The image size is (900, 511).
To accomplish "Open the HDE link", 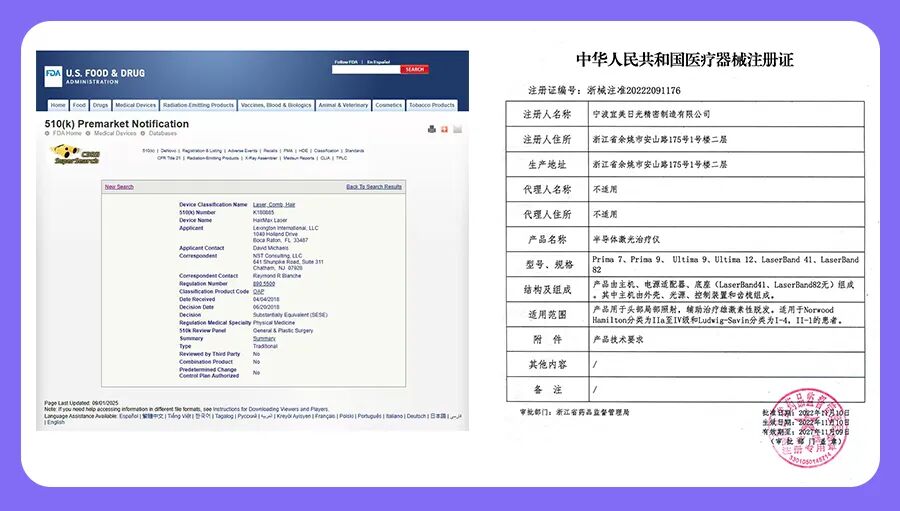I will (x=303, y=150).
